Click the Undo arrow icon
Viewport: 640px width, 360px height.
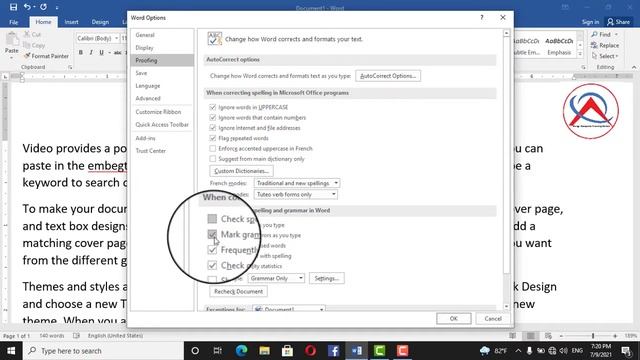click(x=27, y=7)
